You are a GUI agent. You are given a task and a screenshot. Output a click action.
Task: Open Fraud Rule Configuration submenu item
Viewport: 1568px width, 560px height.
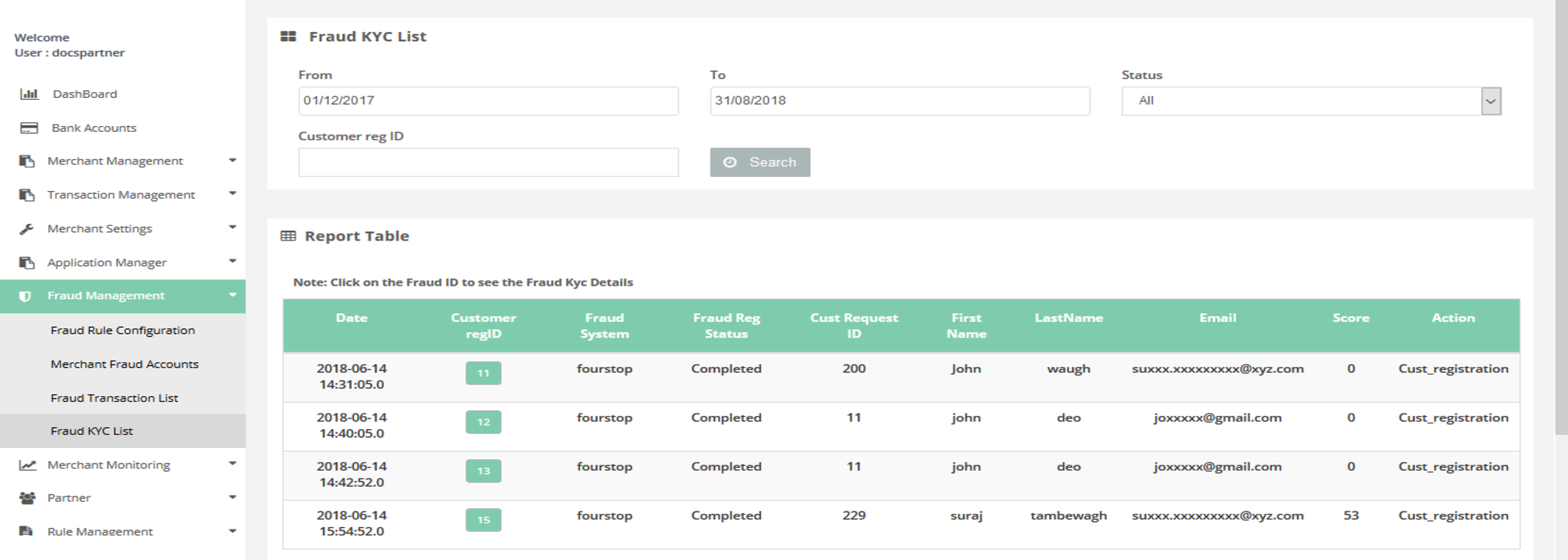(123, 330)
